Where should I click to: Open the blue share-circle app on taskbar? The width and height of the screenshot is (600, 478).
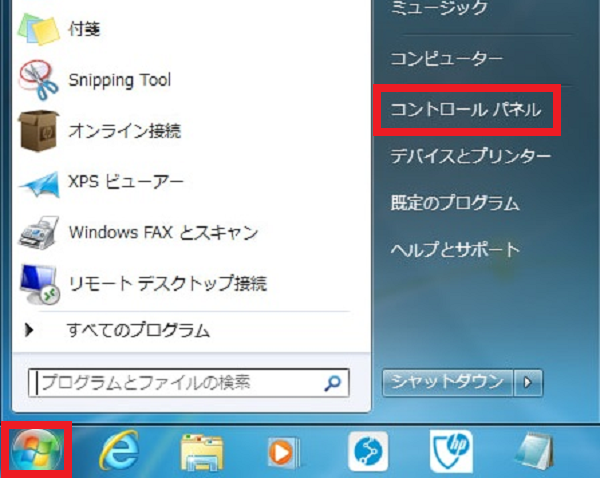pos(368,451)
